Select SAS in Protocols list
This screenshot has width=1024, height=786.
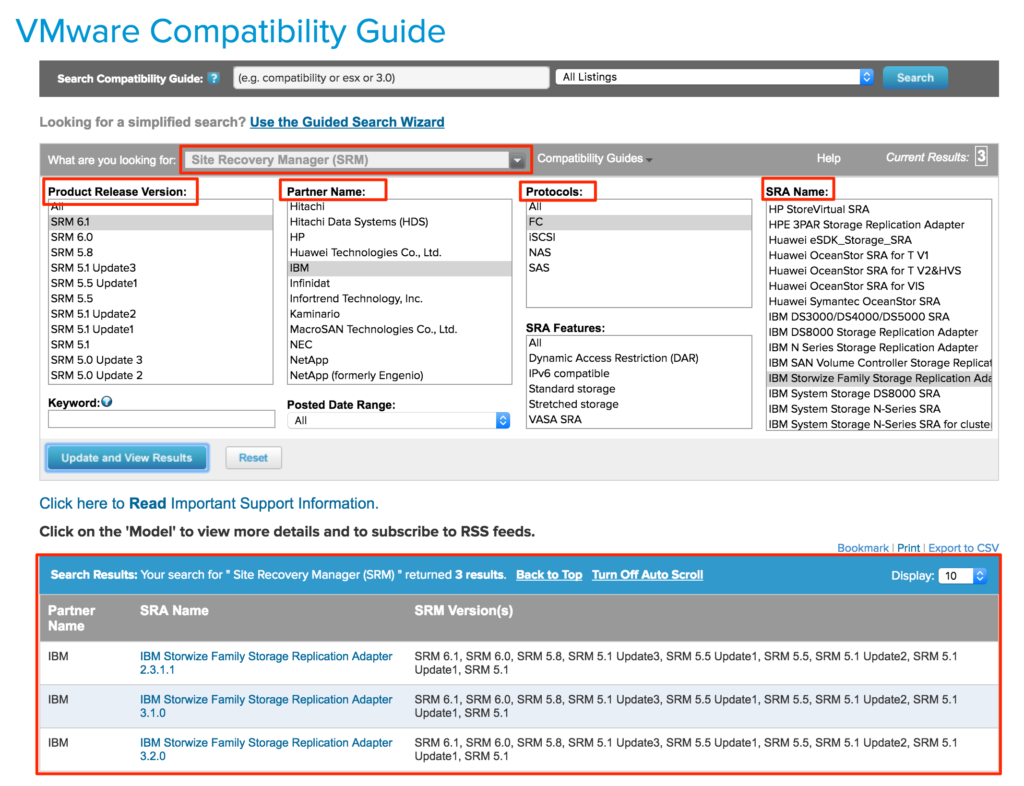coord(639,268)
